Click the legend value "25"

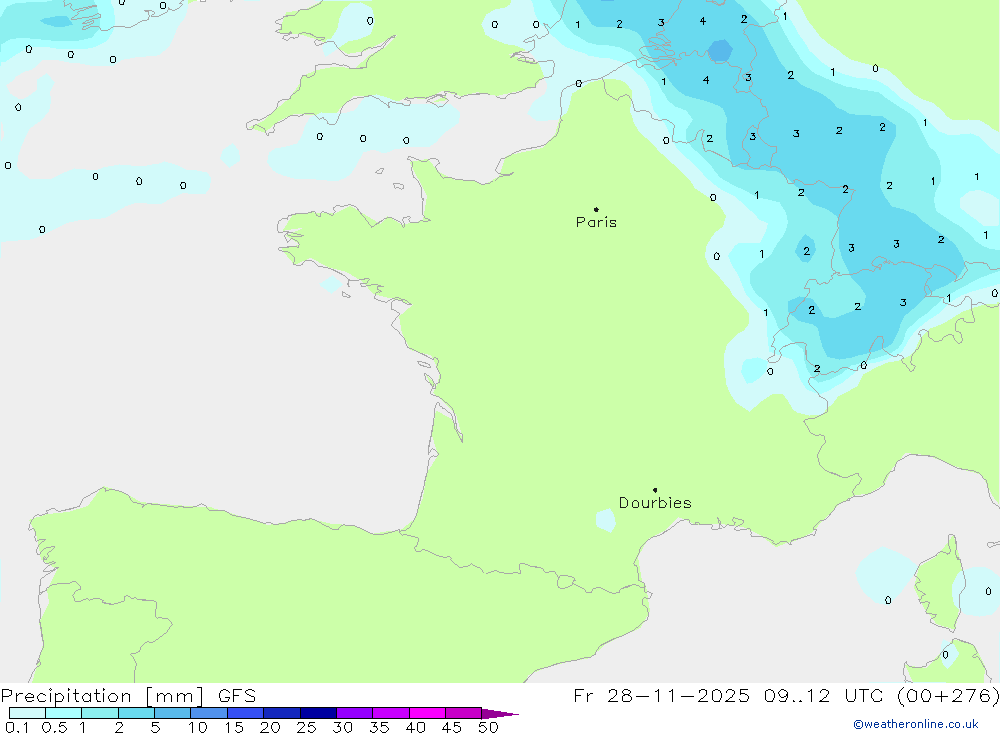point(307,727)
